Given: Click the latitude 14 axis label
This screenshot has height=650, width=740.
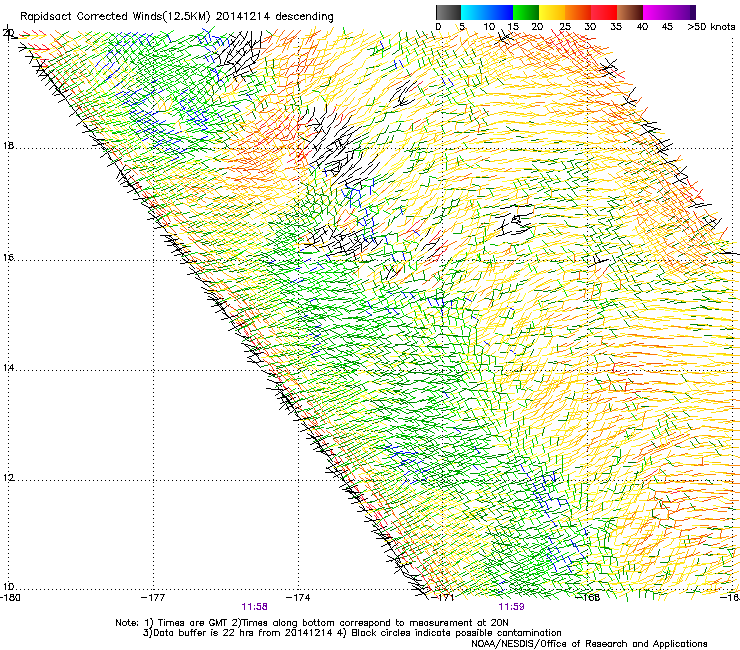Looking at the screenshot, I should click(x=8, y=368).
